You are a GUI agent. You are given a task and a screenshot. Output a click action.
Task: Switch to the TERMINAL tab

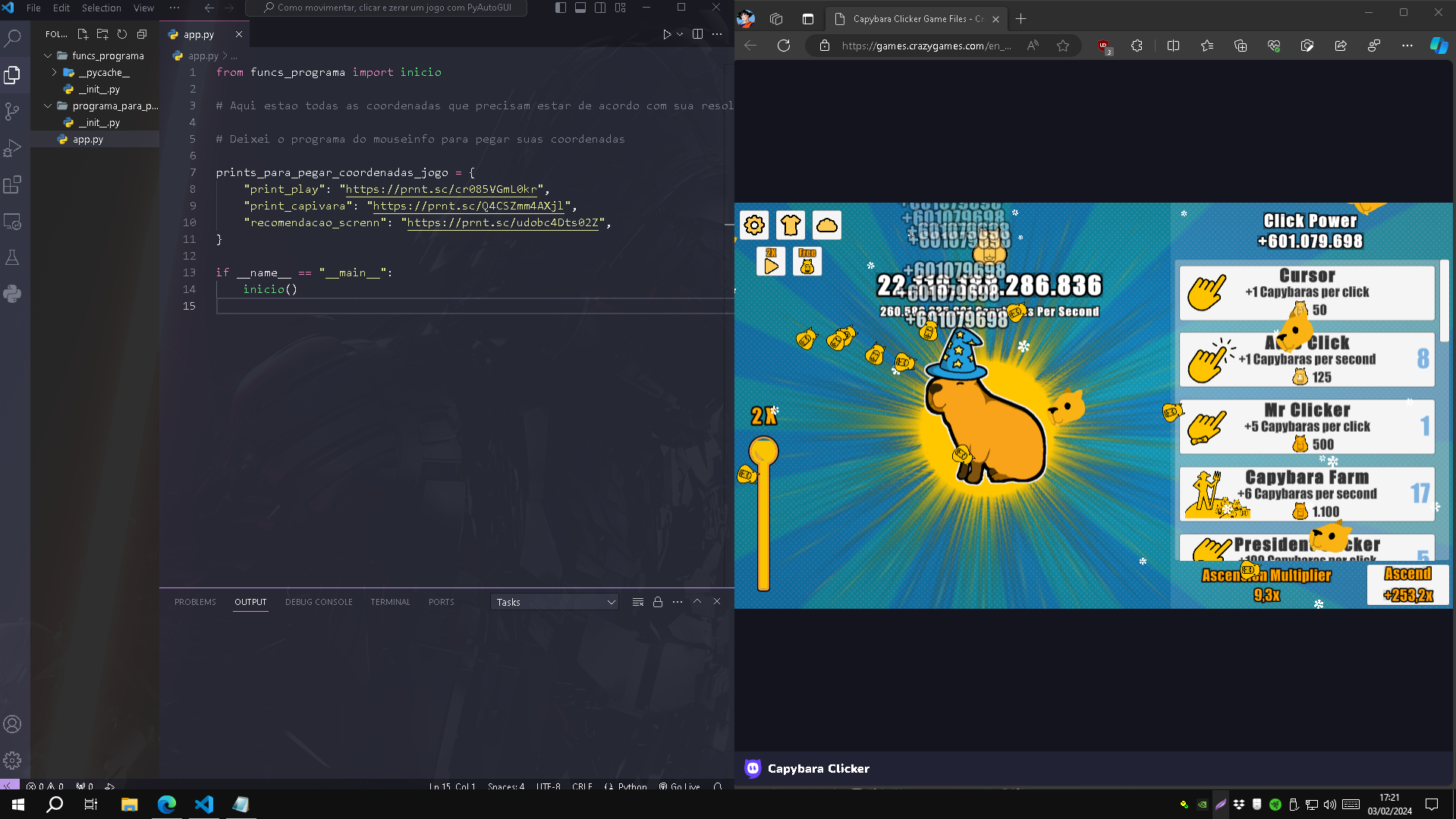click(x=390, y=602)
